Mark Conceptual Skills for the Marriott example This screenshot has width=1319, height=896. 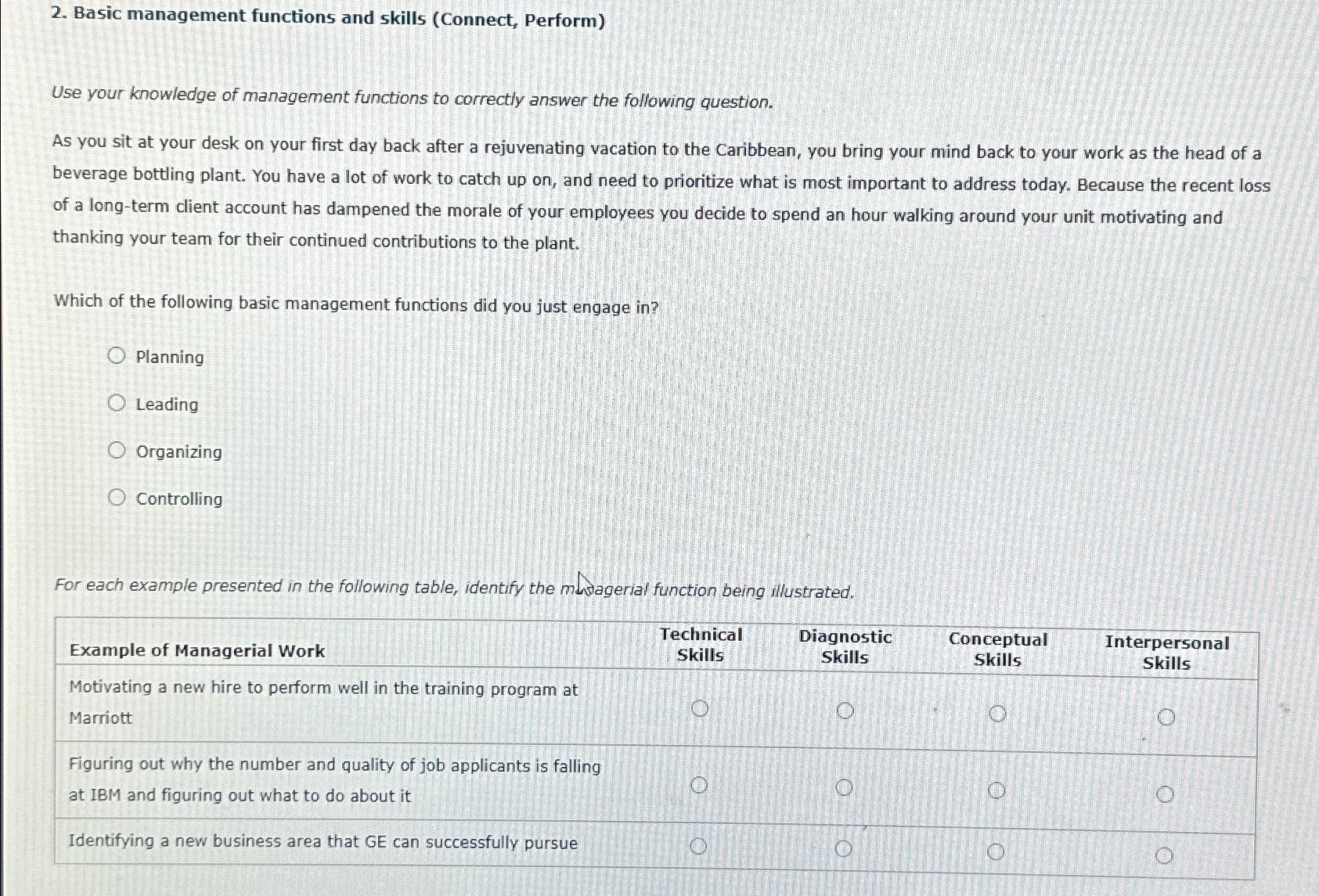coord(998,713)
